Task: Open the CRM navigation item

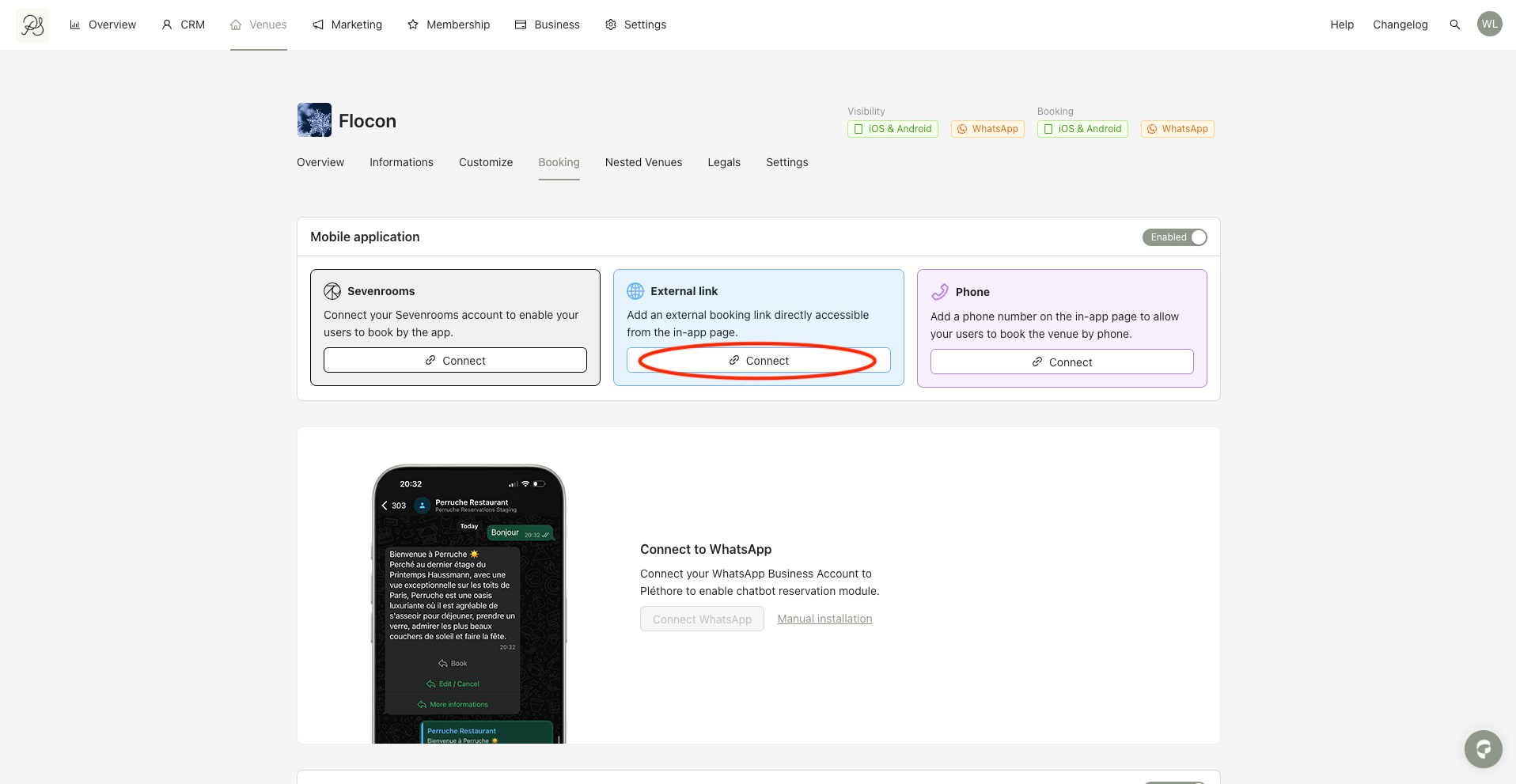Action: click(184, 25)
